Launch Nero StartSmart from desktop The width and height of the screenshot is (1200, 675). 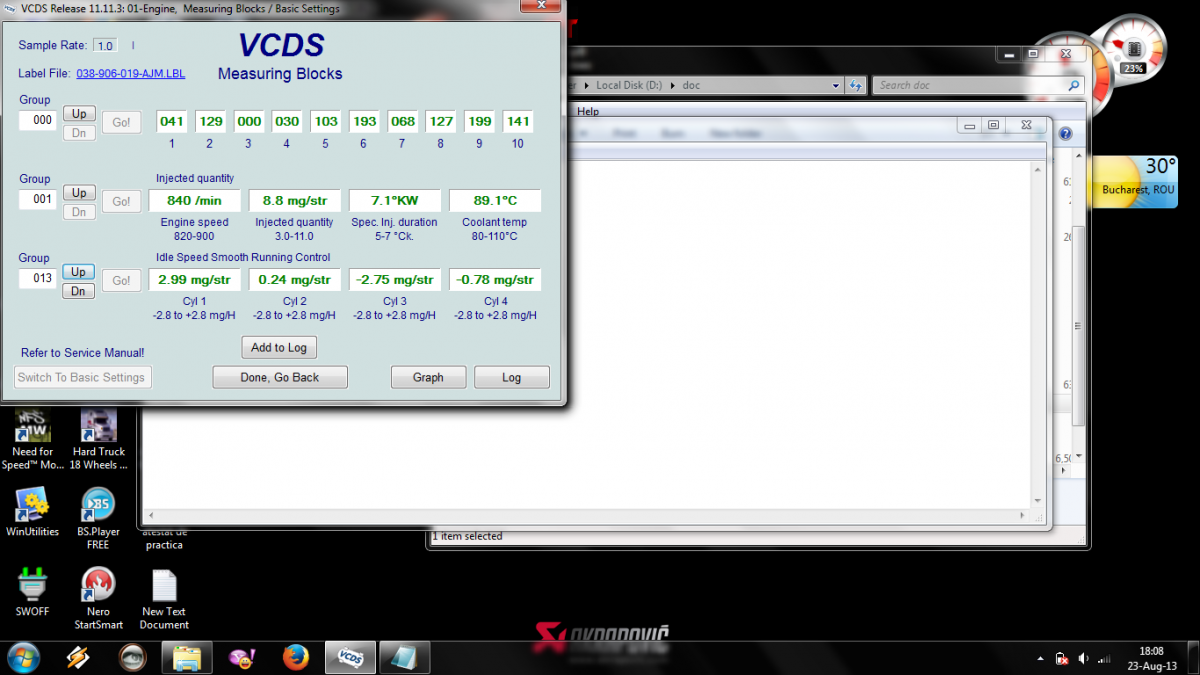click(x=98, y=598)
